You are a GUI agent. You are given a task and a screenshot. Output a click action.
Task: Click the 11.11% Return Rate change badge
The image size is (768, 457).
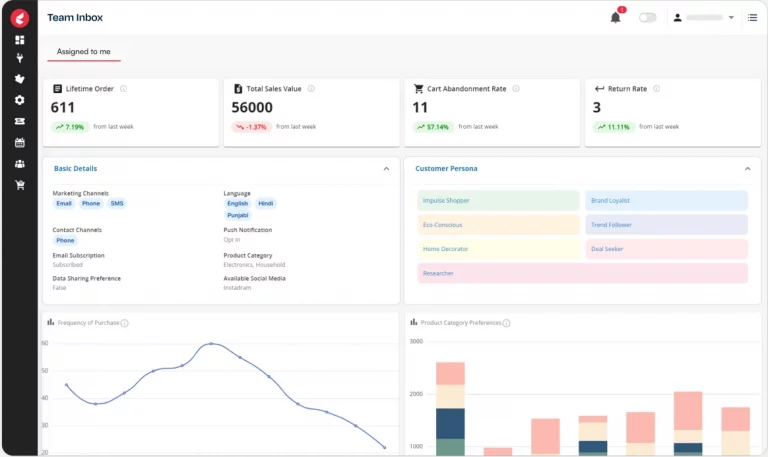[x=614, y=127]
